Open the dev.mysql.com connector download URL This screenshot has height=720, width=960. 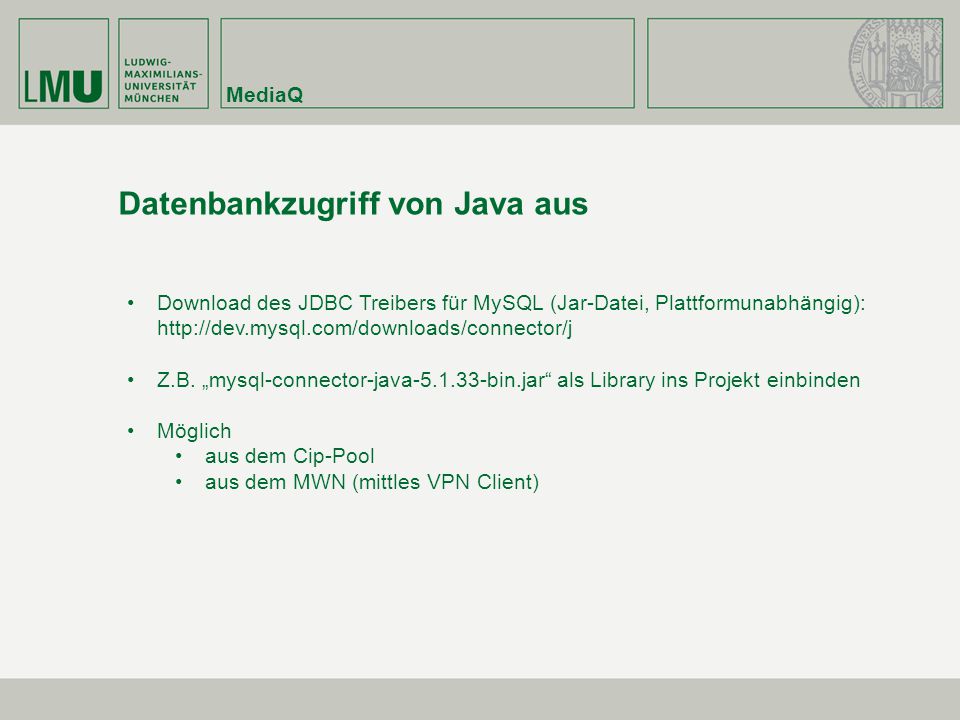[x=365, y=329]
